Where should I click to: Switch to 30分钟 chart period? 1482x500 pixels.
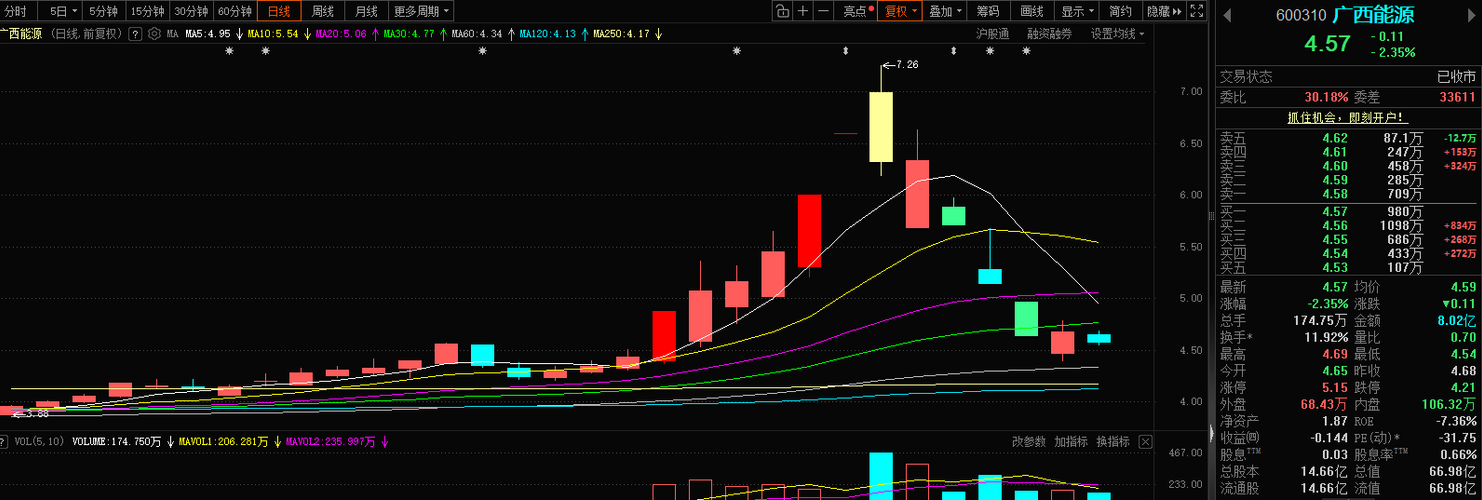(x=191, y=11)
